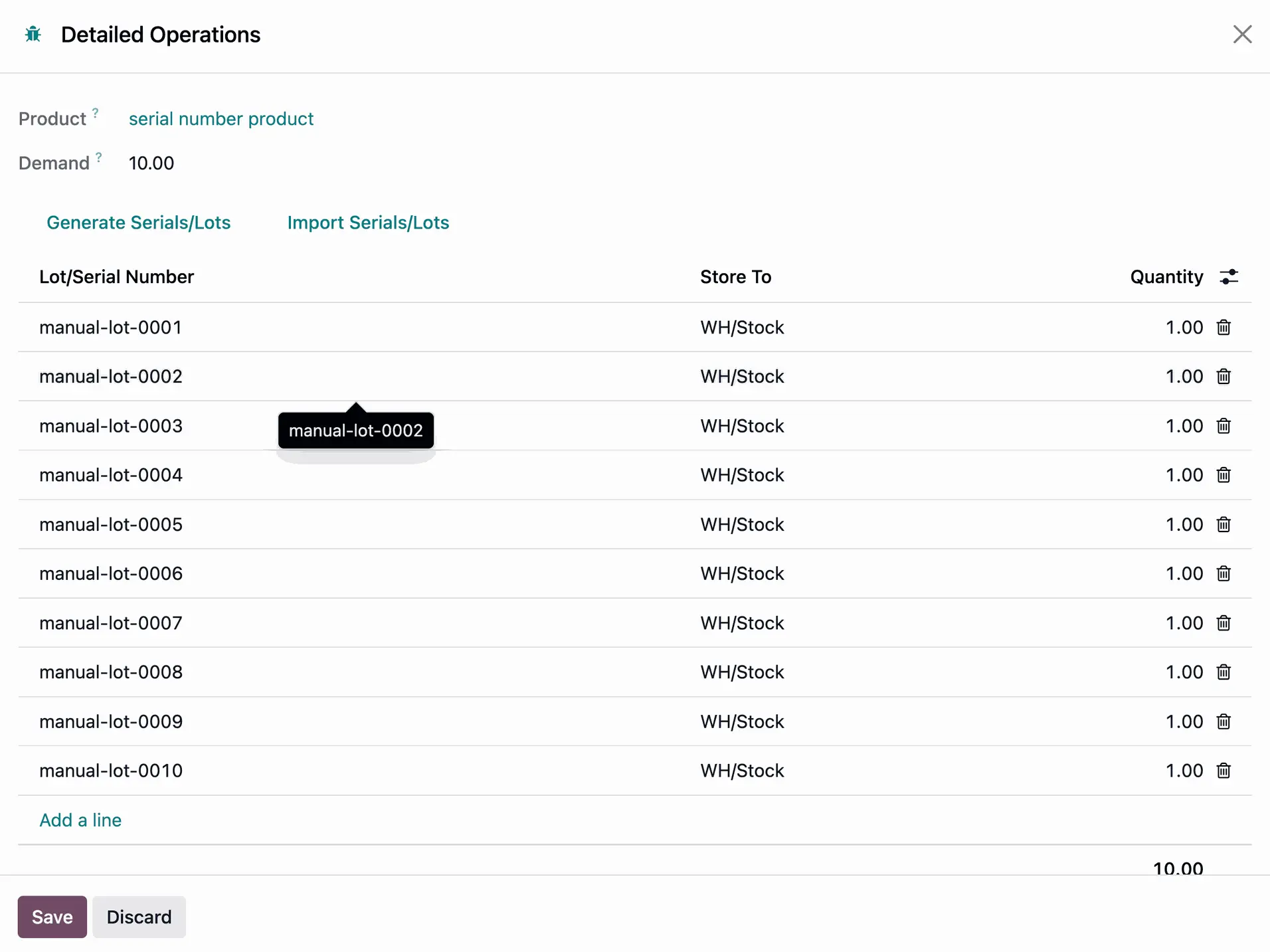Save the detailed operations
Screen dimensions: 1270x952
click(x=51, y=916)
